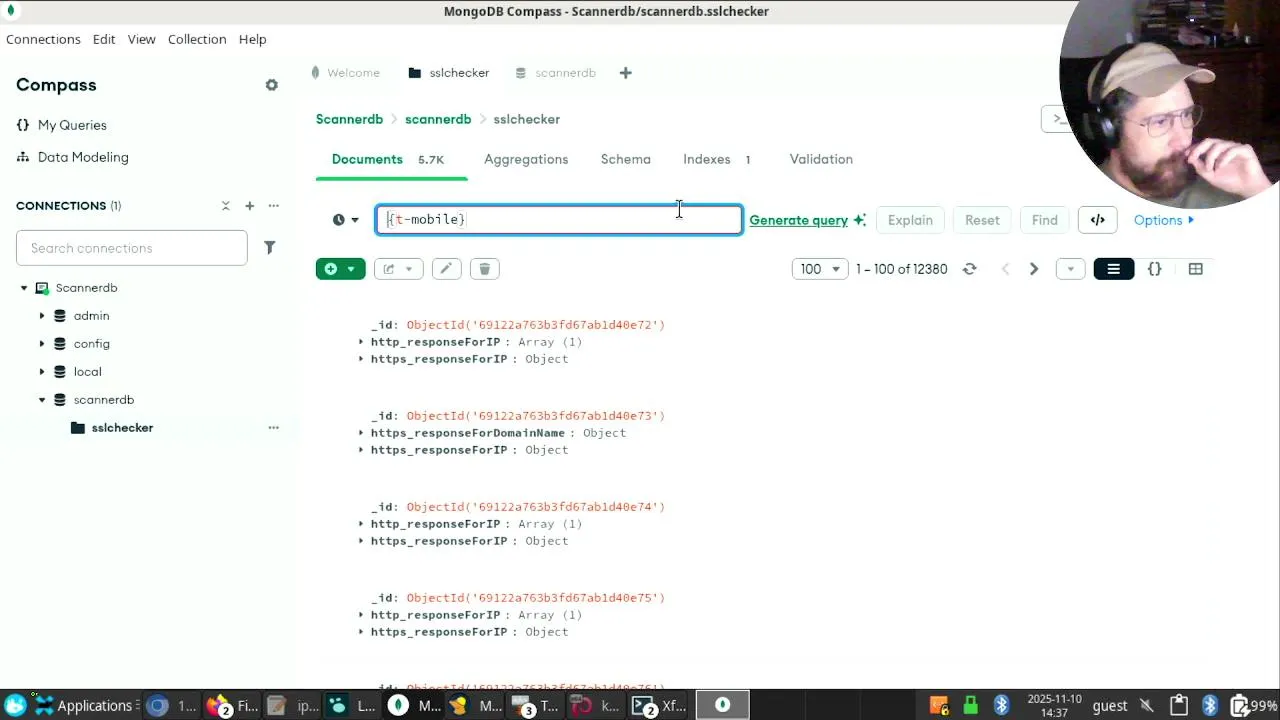Open the Connections menu
Screen dimensions: 1280x720
tap(43, 39)
